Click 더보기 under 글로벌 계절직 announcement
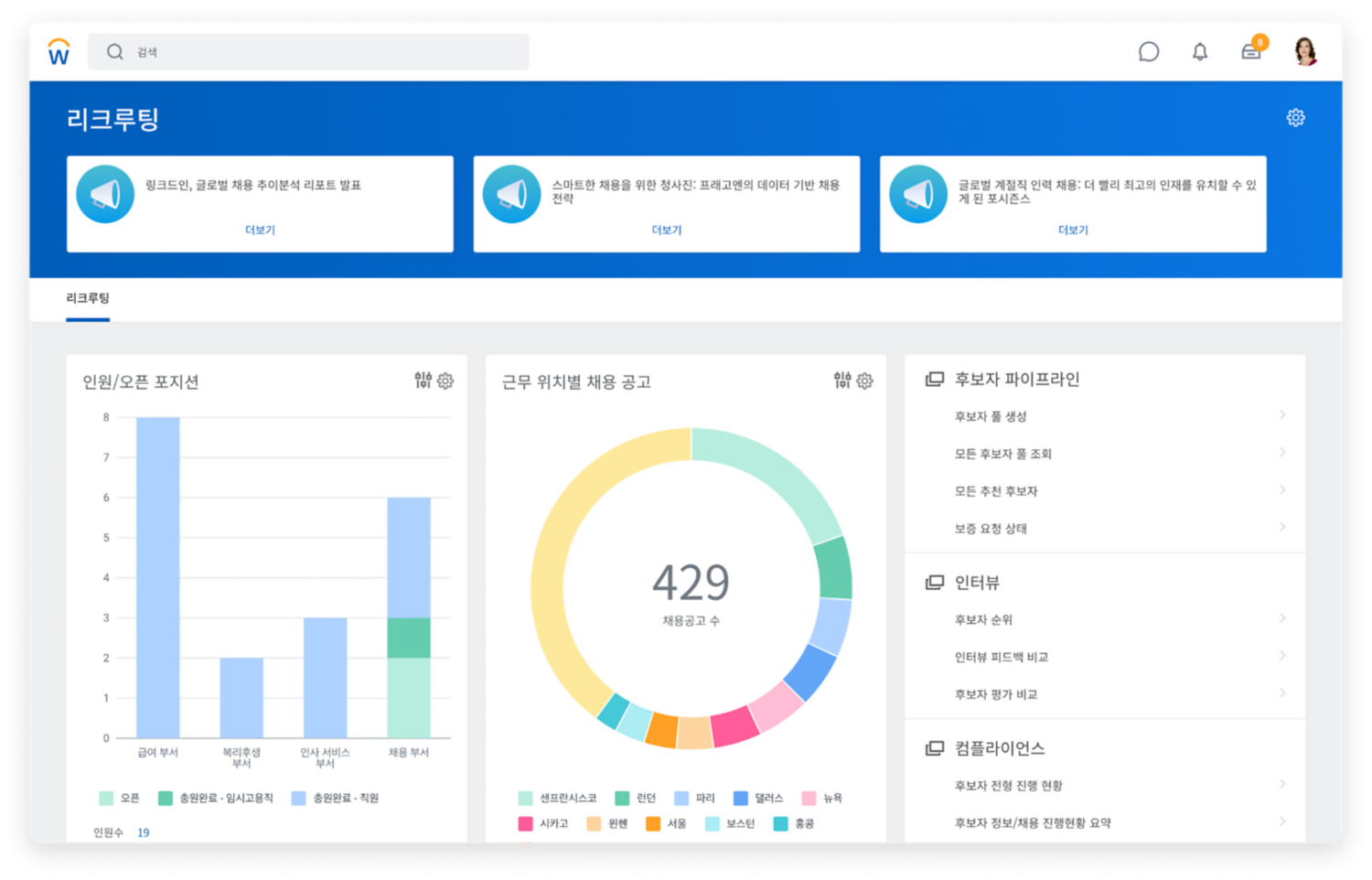 [x=1073, y=231]
